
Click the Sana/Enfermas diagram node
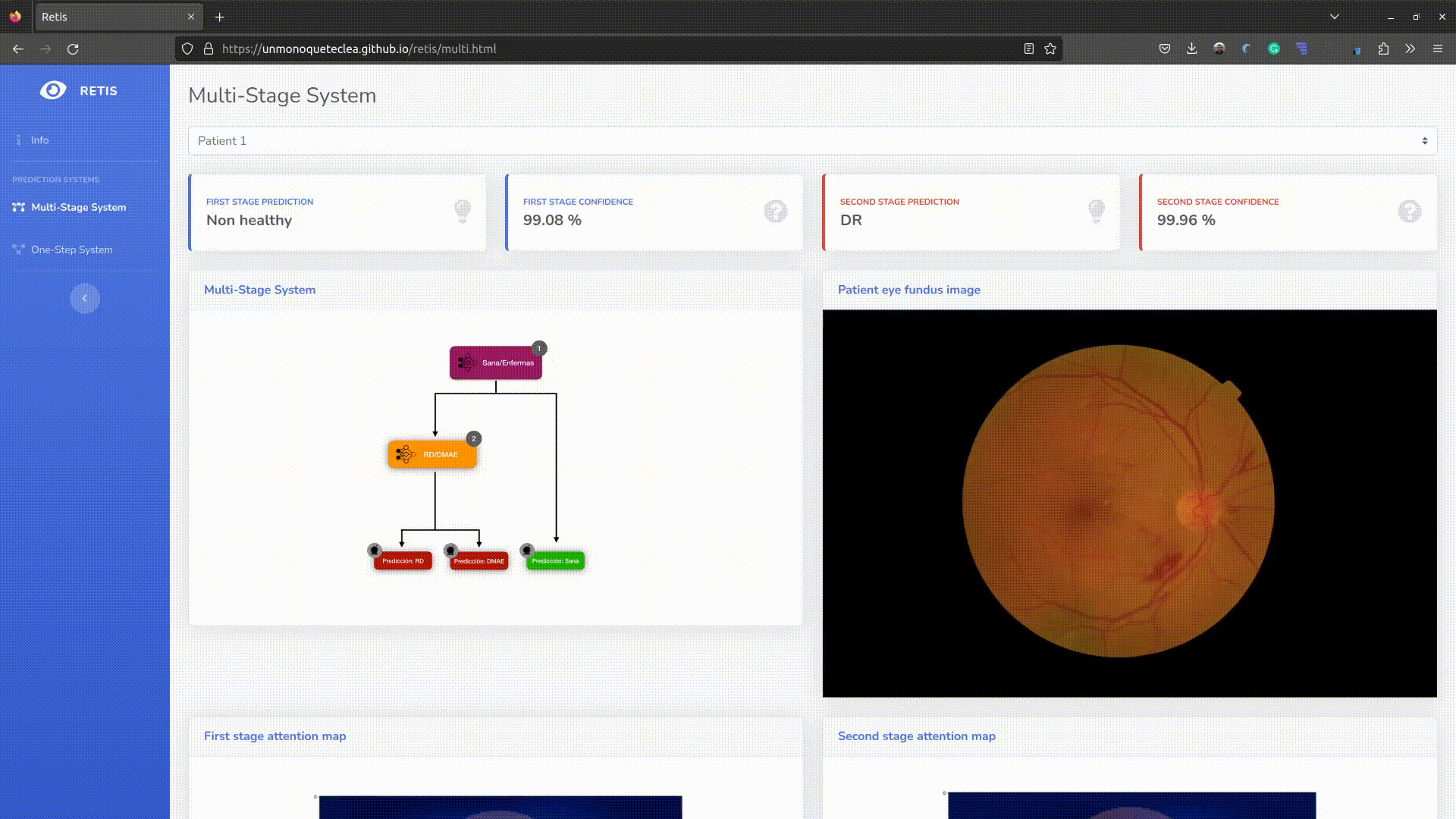click(496, 363)
